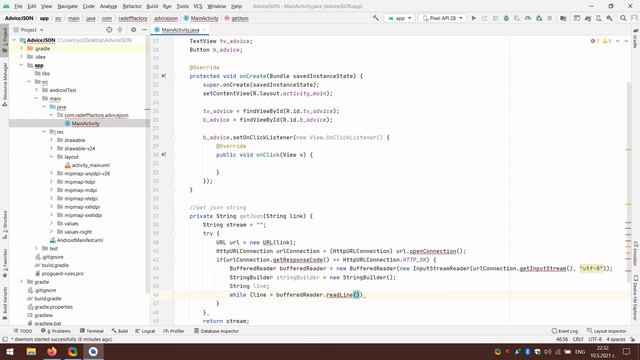Click Expand/Collapse All icon in Project panel
This screenshot has height=360, width=640.
(x=120, y=30)
